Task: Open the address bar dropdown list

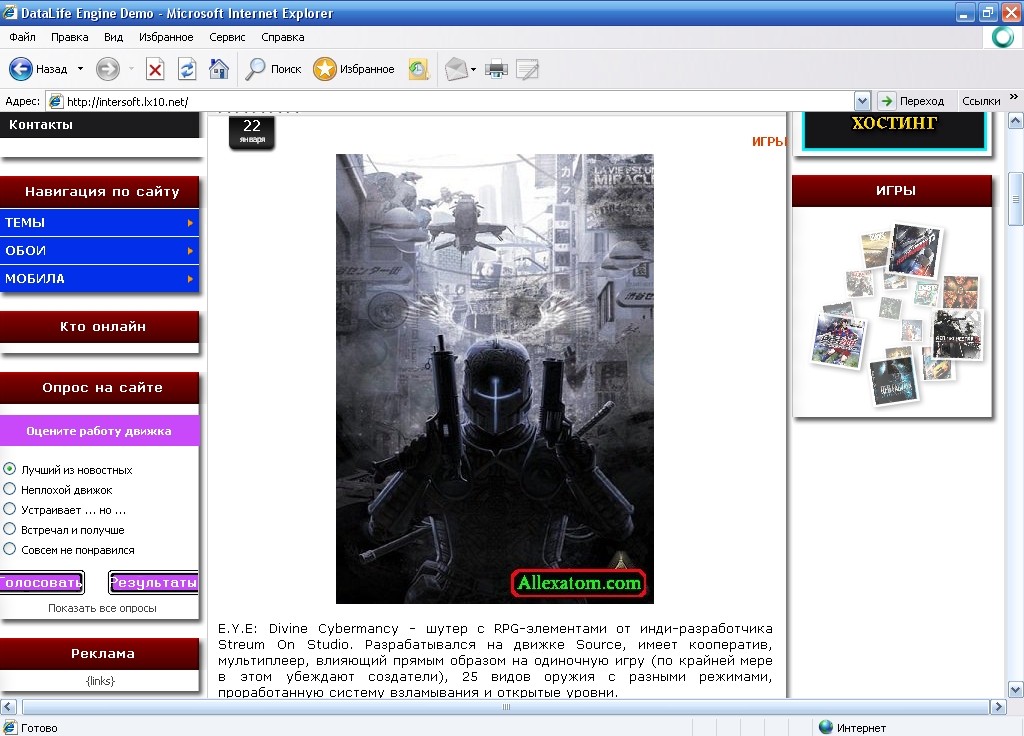Action: point(862,101)
